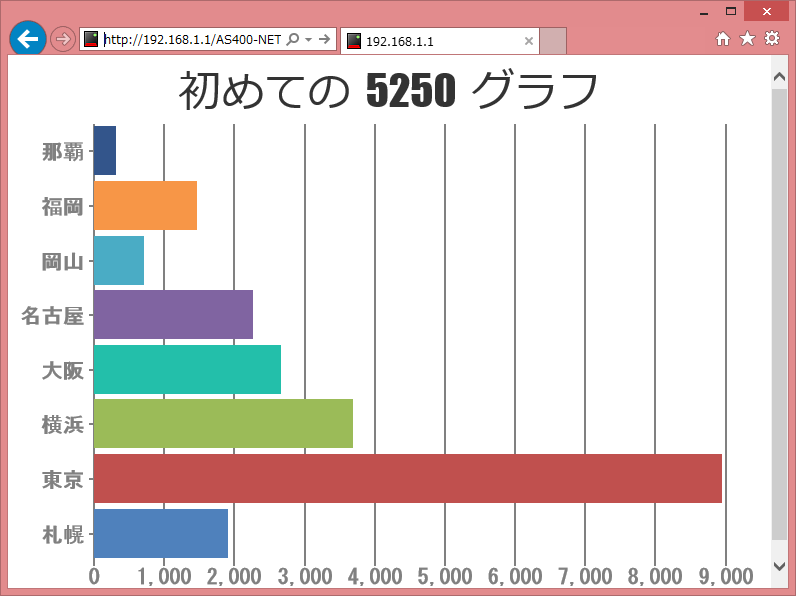Open the Home page icon
This screenshot has height=596, width=796.
tap(723, 39)
